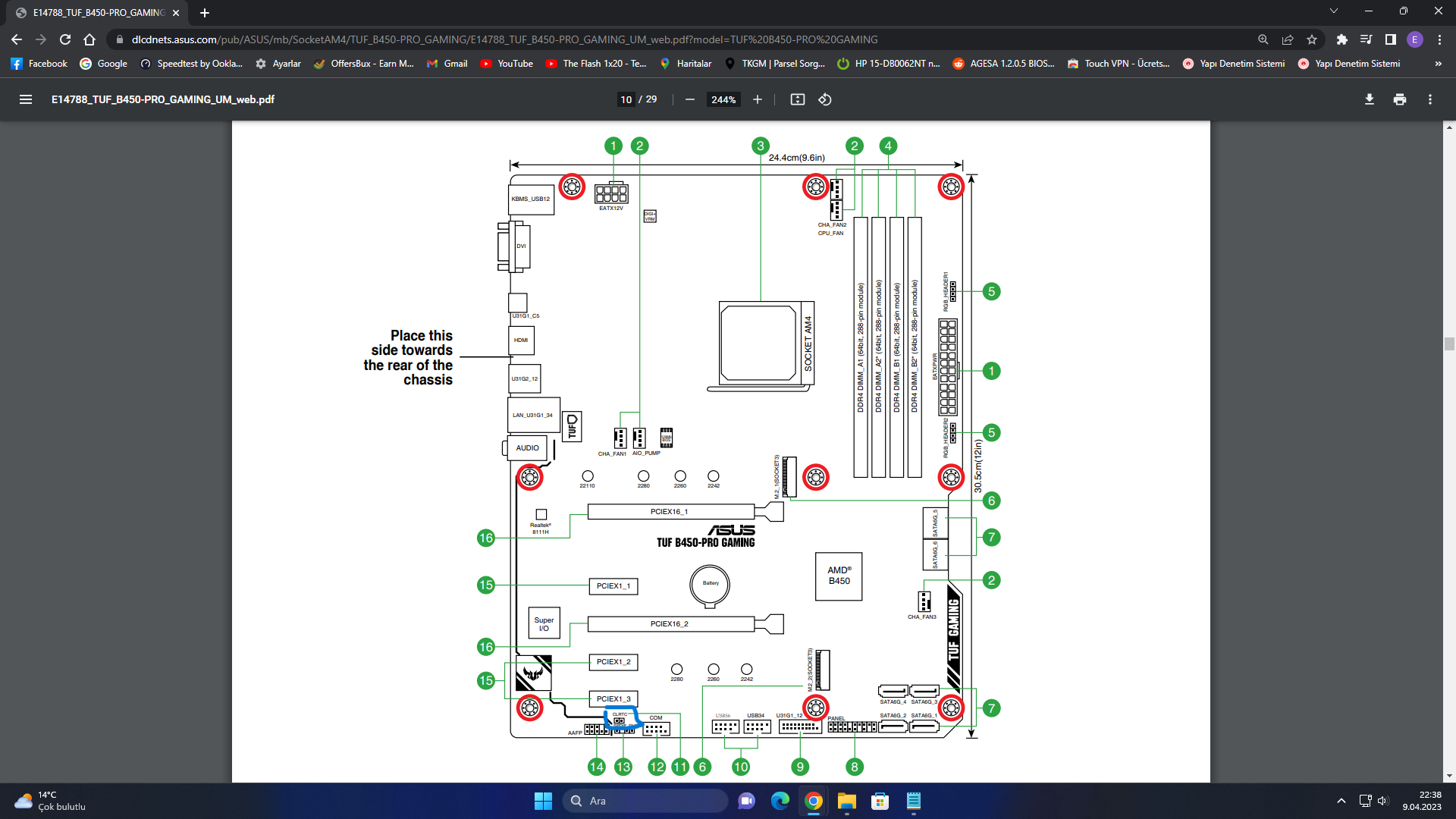
Task: Click the Fit to page icon
Action: tap(797, 99)
